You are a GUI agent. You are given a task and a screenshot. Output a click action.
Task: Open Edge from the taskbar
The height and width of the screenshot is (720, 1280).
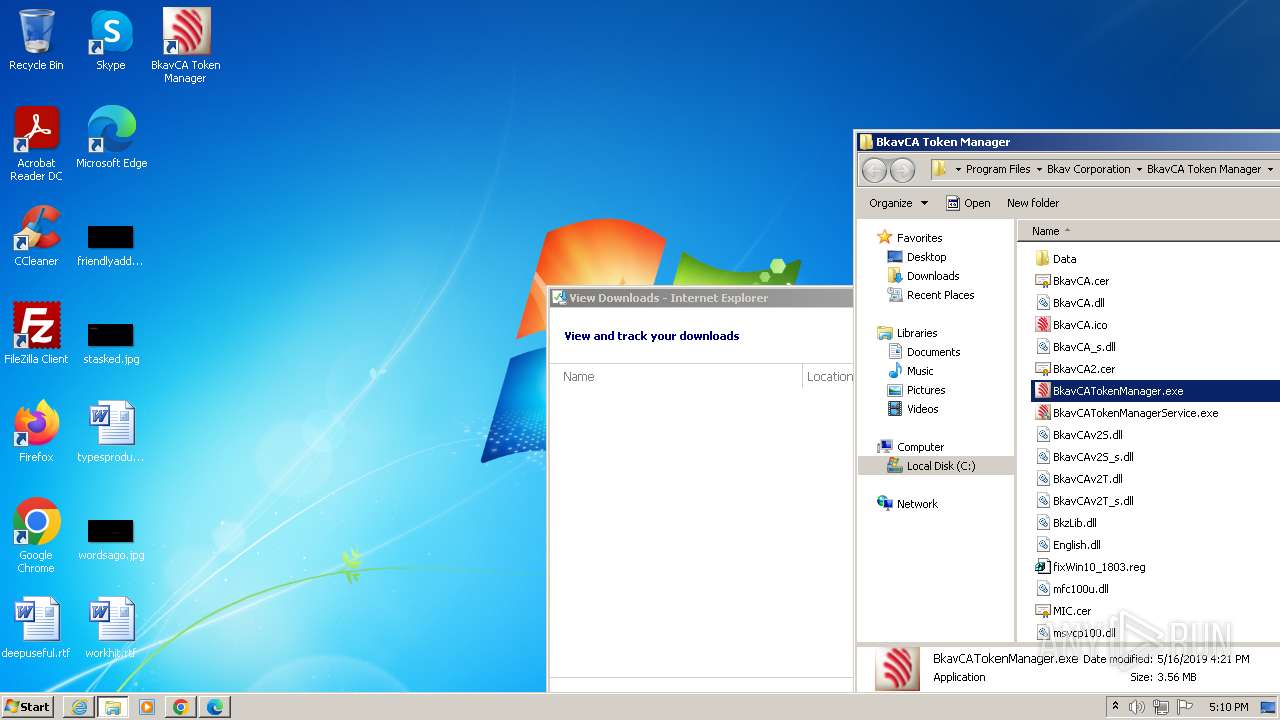coord(215,707)
